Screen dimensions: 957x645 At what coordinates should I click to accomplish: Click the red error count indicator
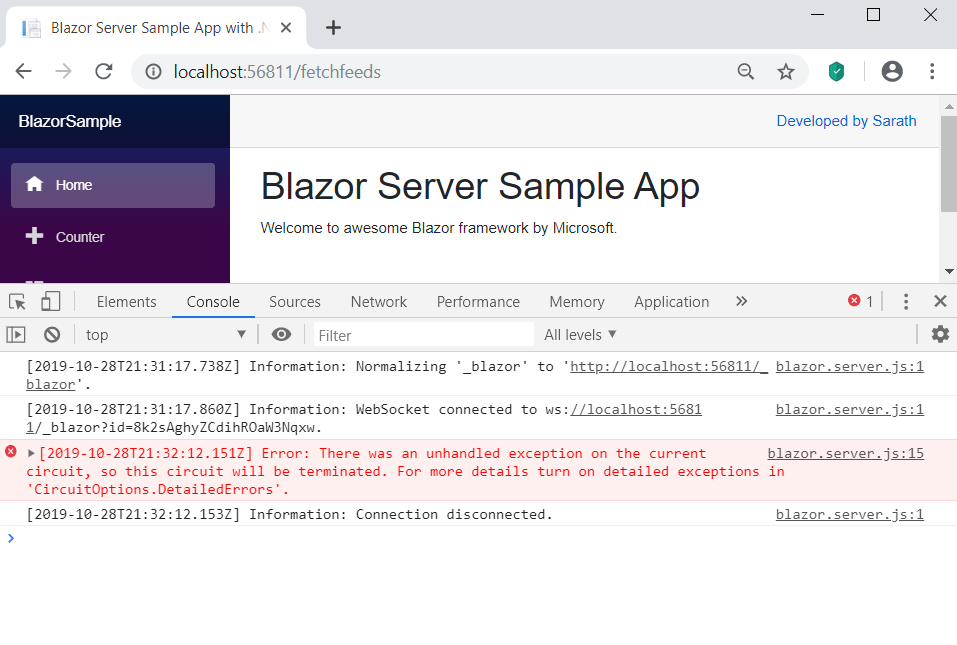pyautogui.click(x=861, y=301)
